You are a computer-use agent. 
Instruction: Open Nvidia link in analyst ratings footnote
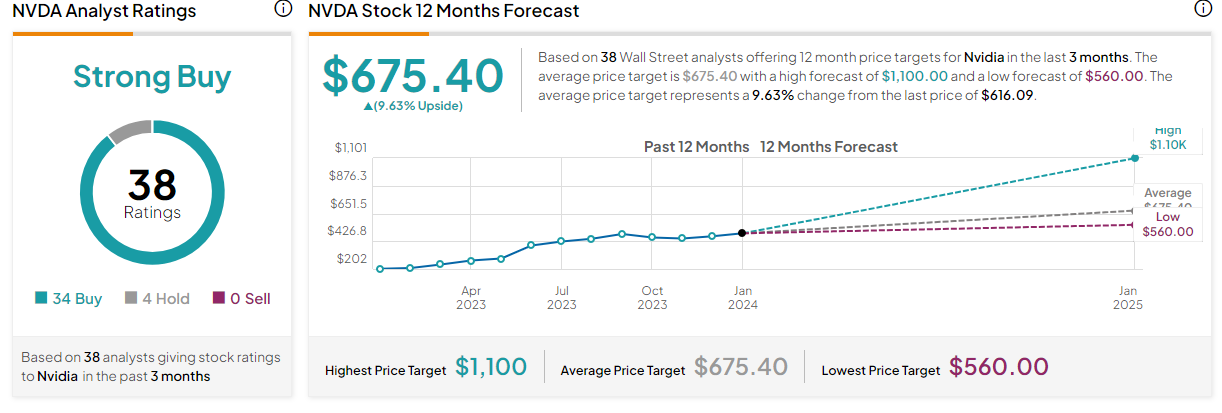57,376
